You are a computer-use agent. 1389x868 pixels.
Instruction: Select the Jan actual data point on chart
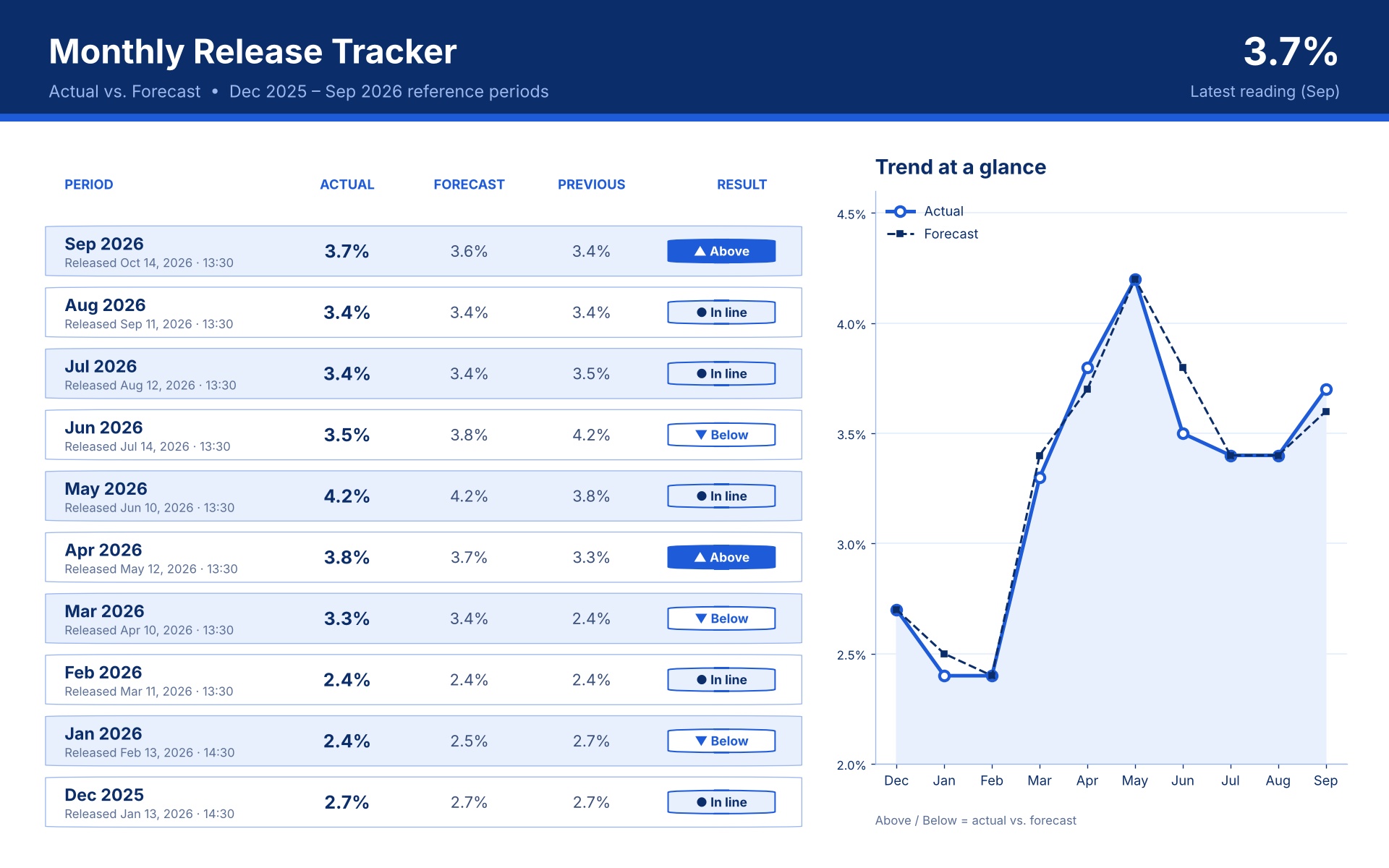[x=944, y=676]
